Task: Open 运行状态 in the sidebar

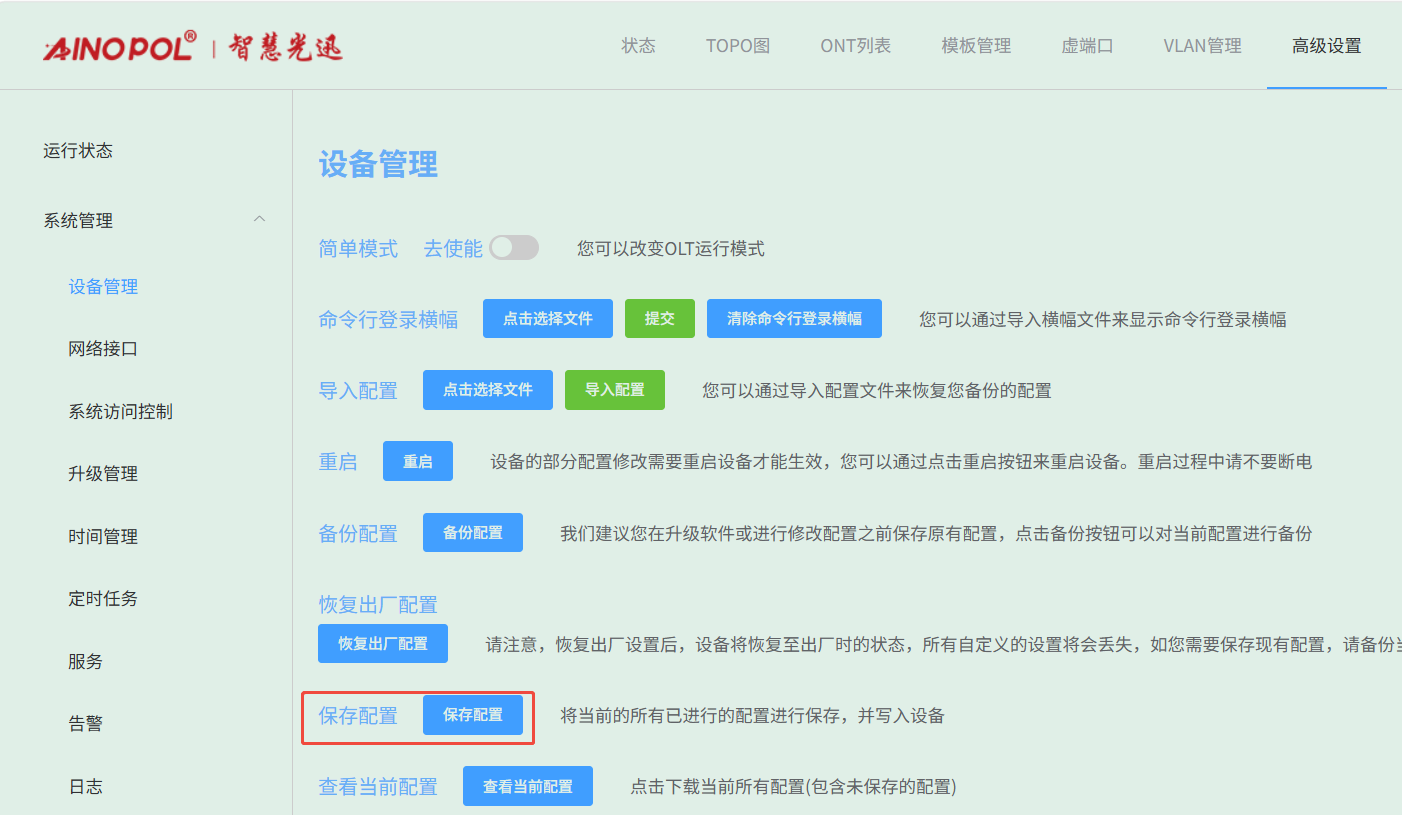Action: (78, 151)
